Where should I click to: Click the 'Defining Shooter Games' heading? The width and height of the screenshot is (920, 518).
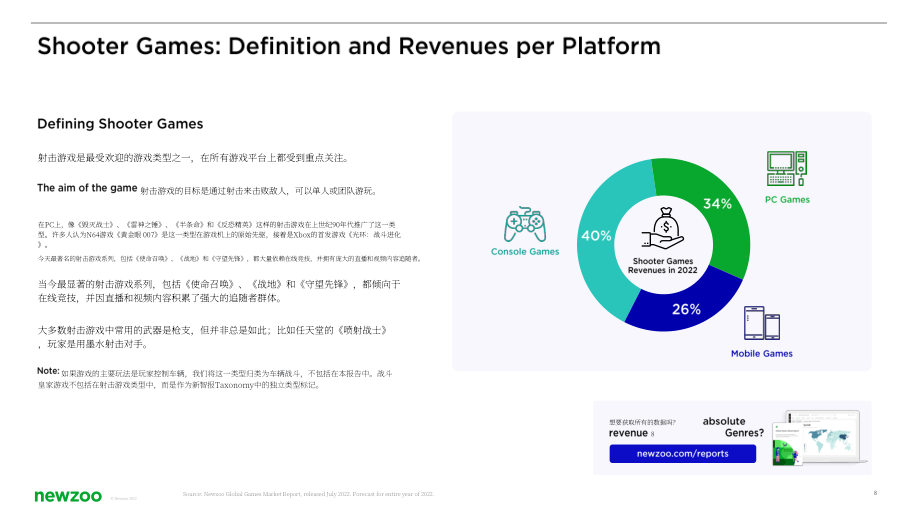coord(120,124)
